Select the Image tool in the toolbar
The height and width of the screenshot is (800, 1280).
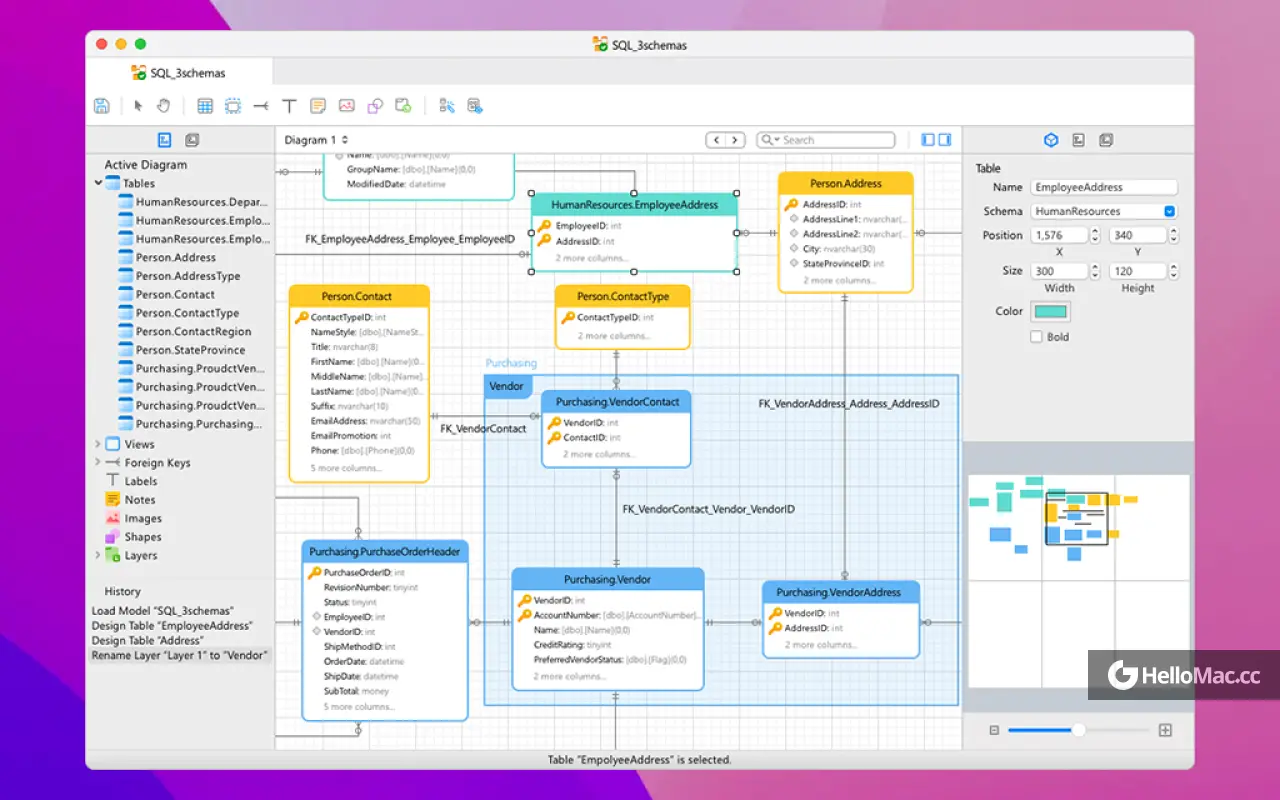click(346, 105)
